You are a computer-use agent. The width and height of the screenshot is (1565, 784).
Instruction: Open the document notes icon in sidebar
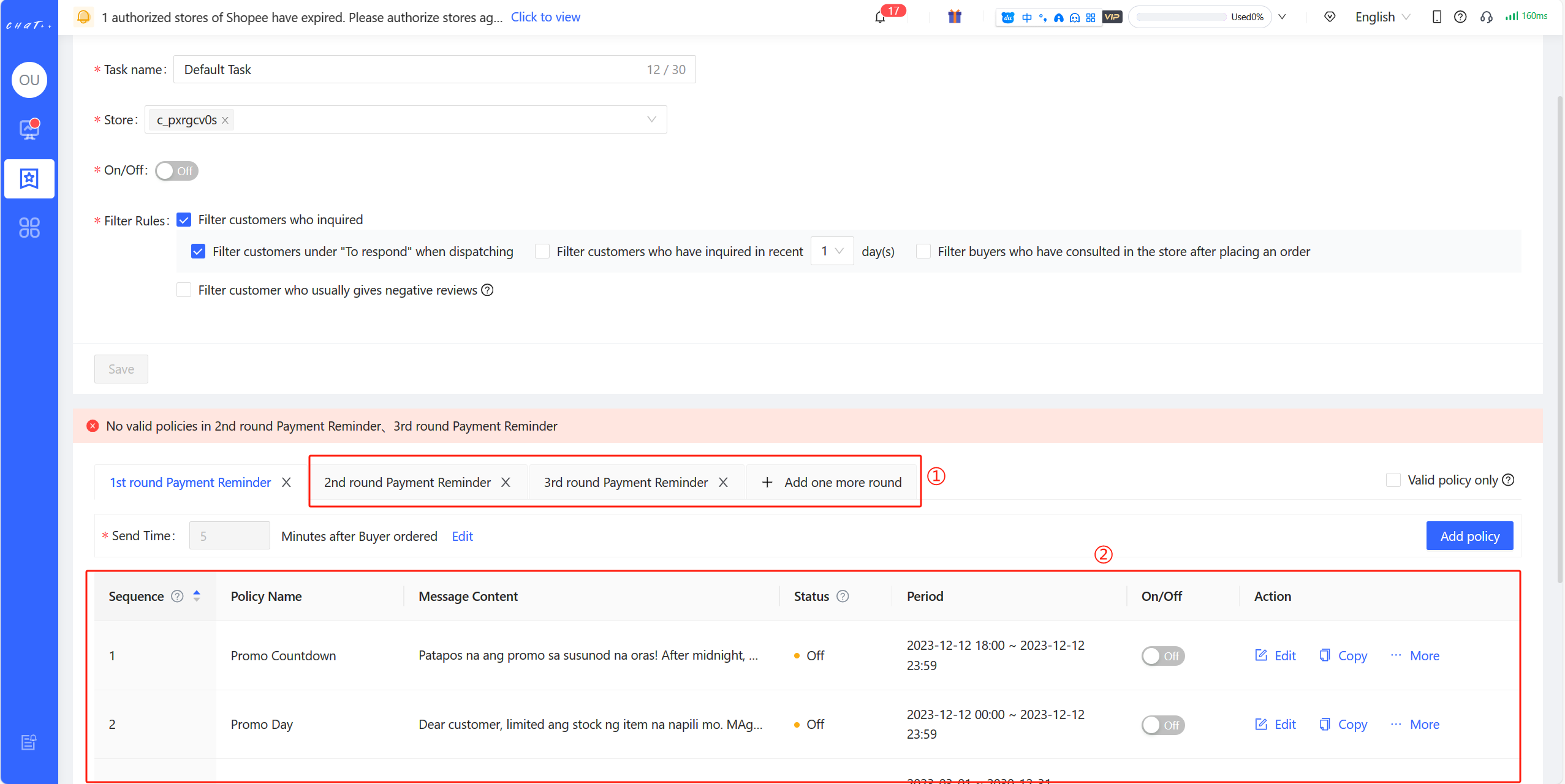pos(29,742)
